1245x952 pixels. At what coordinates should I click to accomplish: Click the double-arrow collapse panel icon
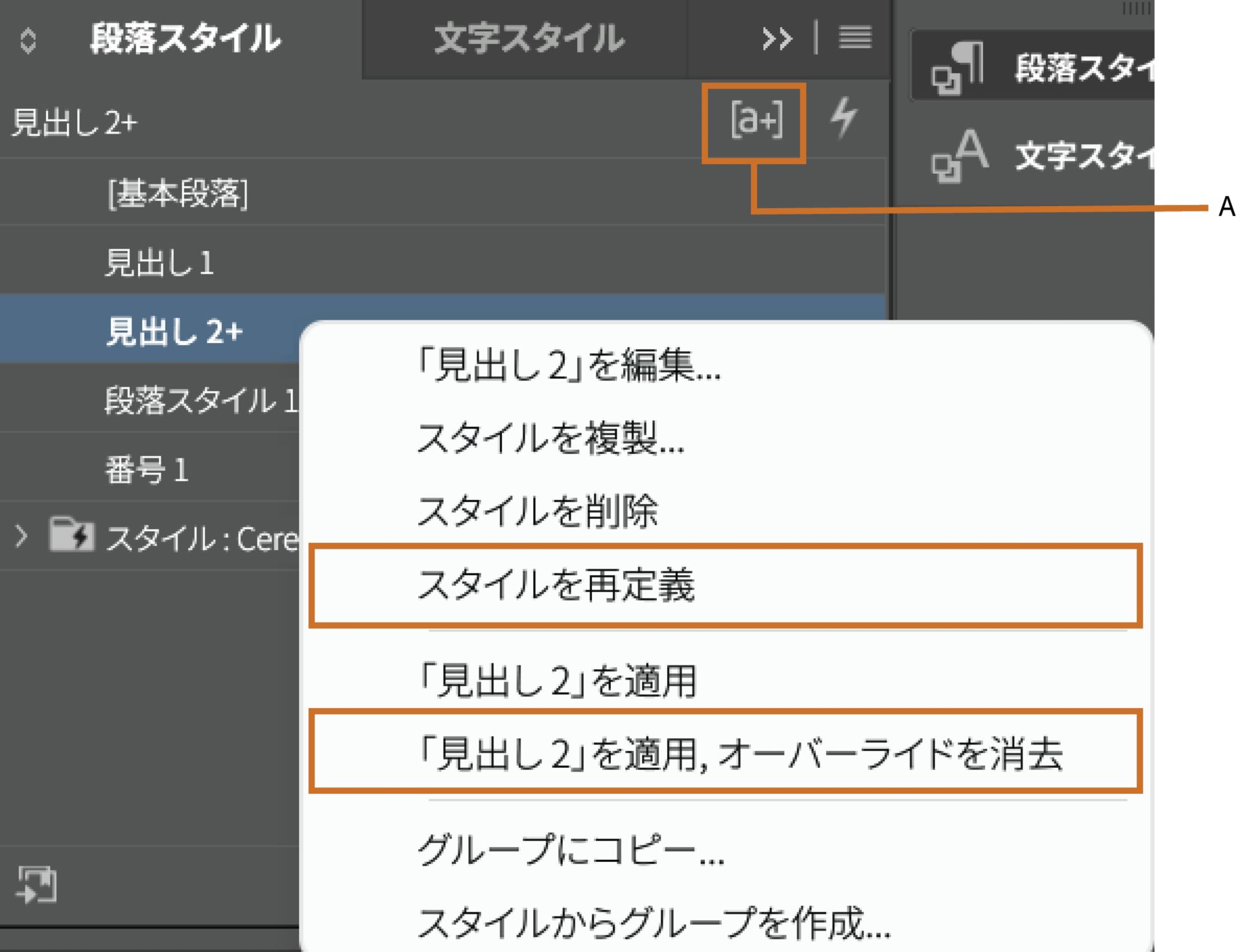[x=777, y=39]
